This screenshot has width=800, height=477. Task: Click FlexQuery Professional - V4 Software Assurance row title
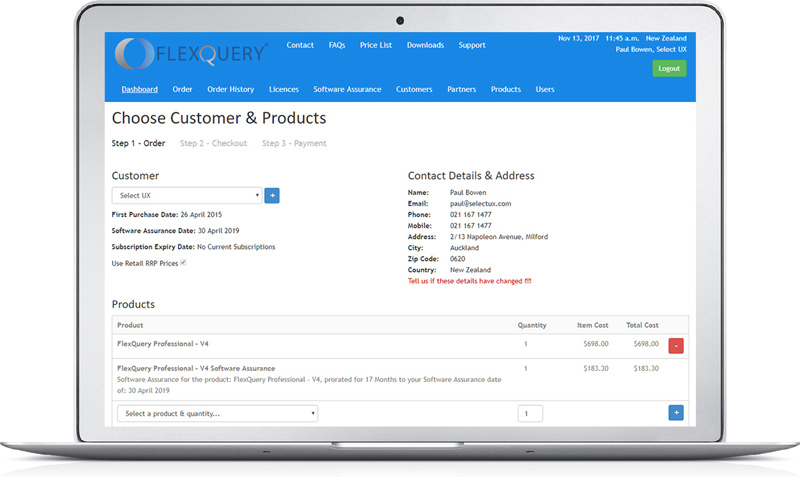196,368
